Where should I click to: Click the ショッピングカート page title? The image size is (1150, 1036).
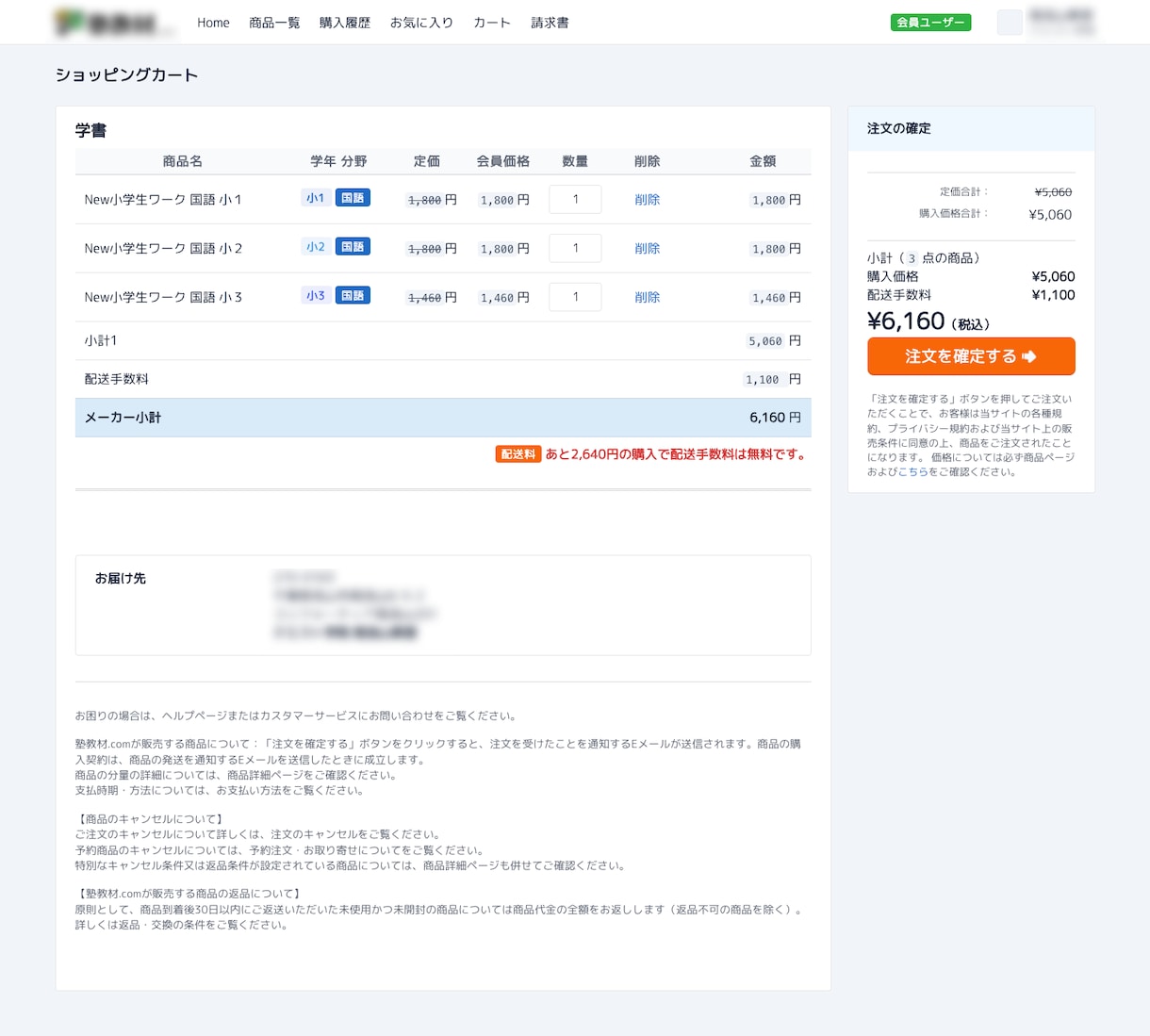[x=126, y=74]
